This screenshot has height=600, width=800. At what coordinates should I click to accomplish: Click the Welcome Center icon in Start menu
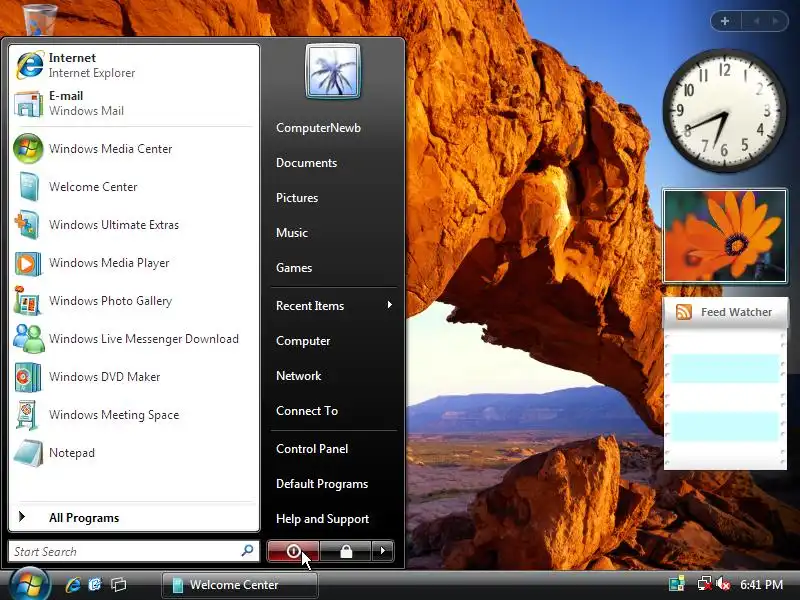(29, 187)
